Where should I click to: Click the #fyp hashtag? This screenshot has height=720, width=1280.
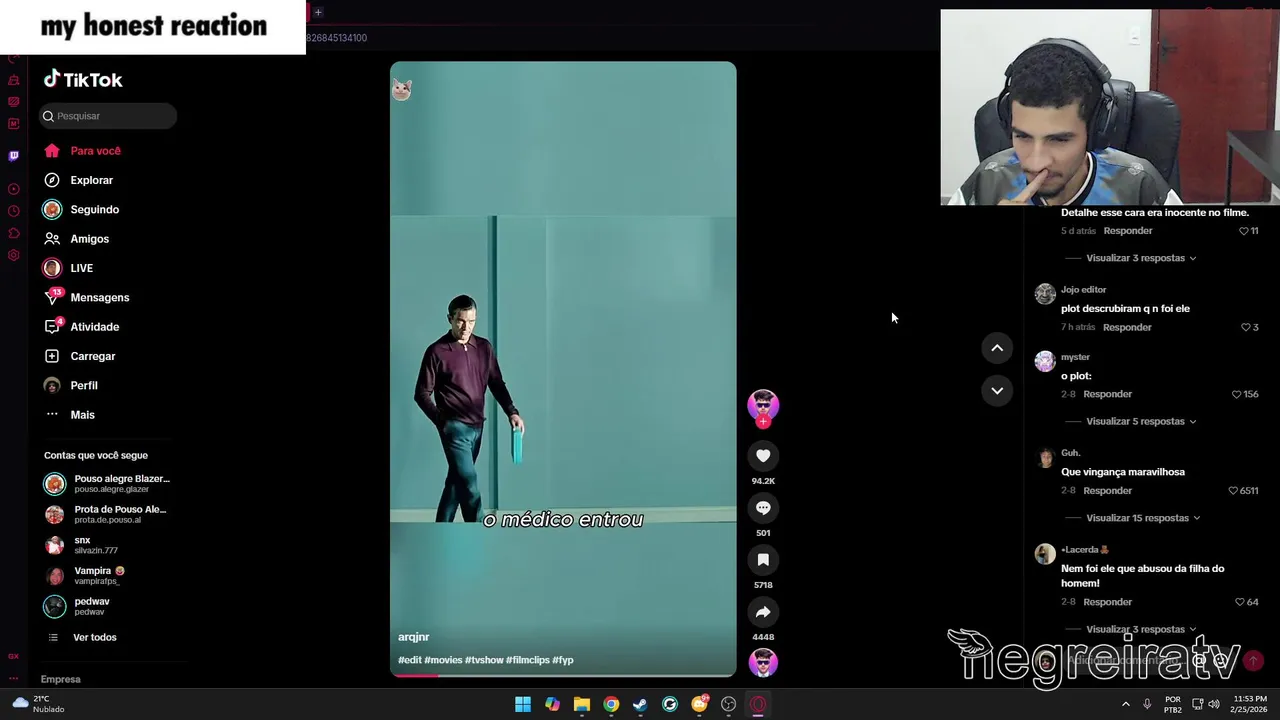563,660
